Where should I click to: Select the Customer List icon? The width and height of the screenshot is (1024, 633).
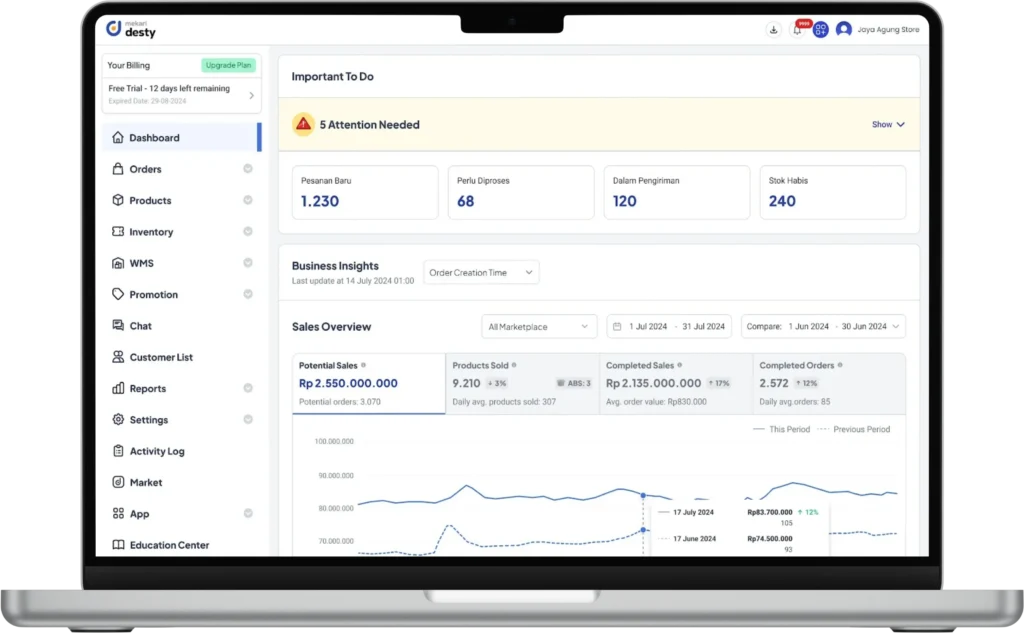[119, 356]
